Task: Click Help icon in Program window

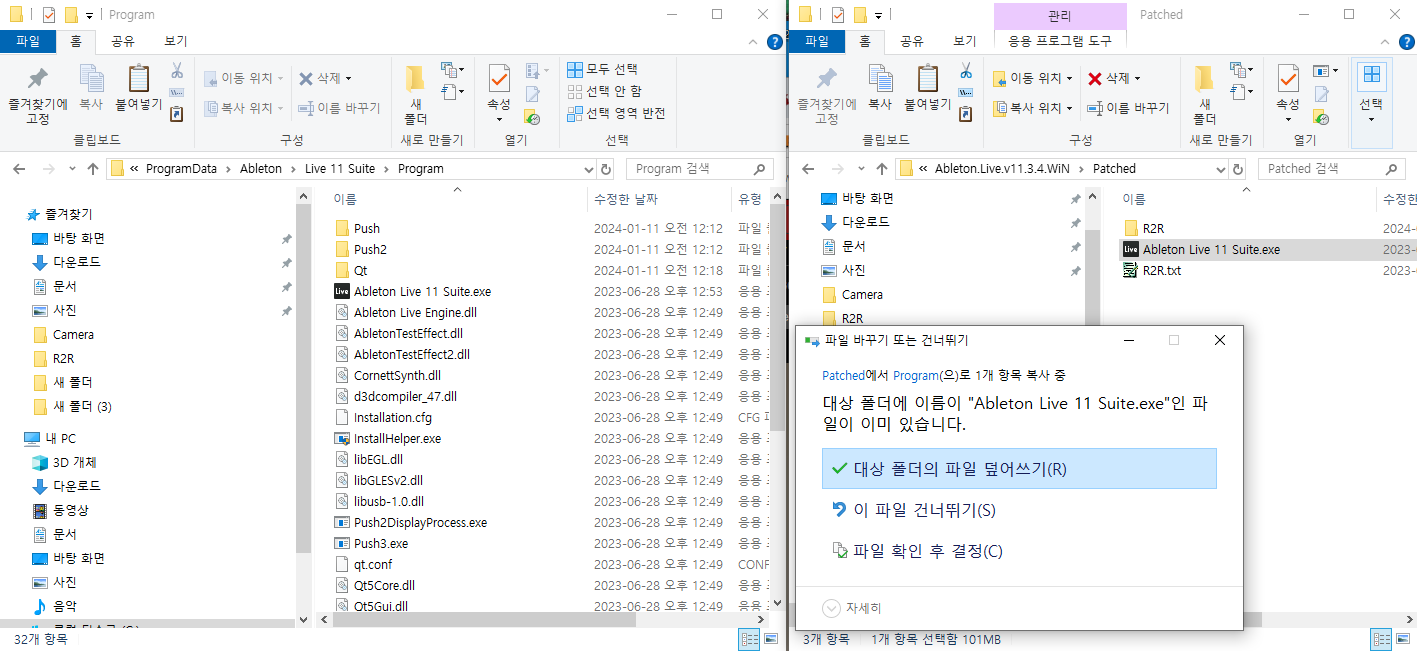Action: tap(775, 42)
